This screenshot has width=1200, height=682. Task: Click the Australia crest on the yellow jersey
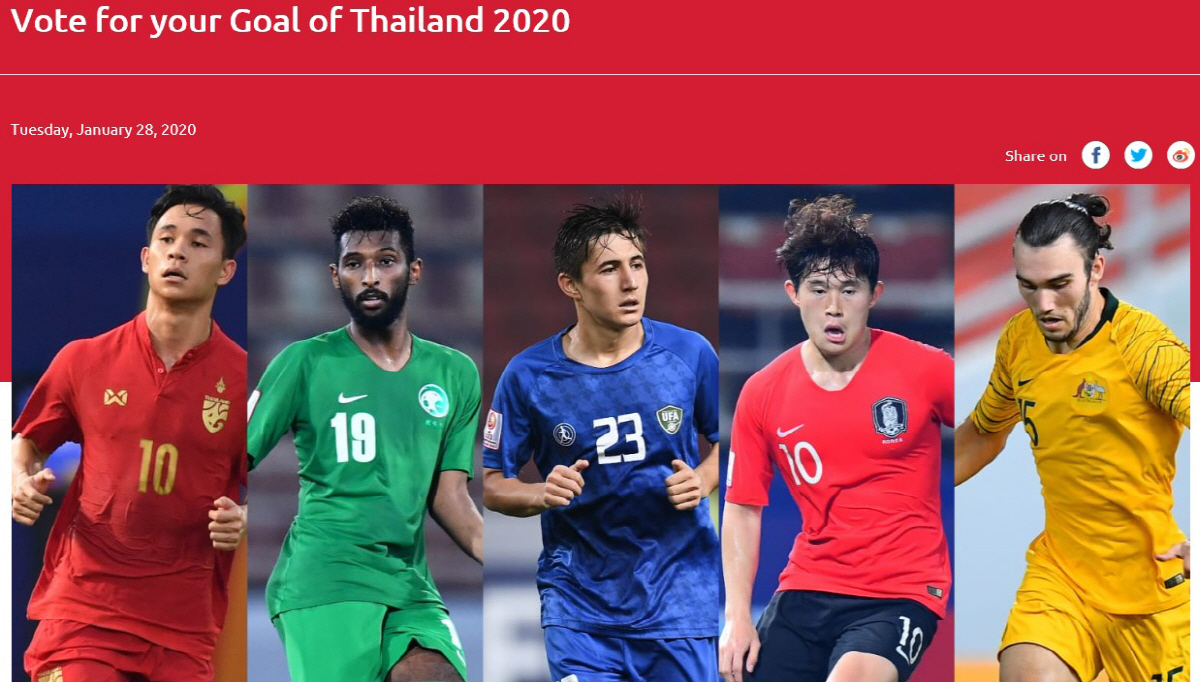[1090, 389]
